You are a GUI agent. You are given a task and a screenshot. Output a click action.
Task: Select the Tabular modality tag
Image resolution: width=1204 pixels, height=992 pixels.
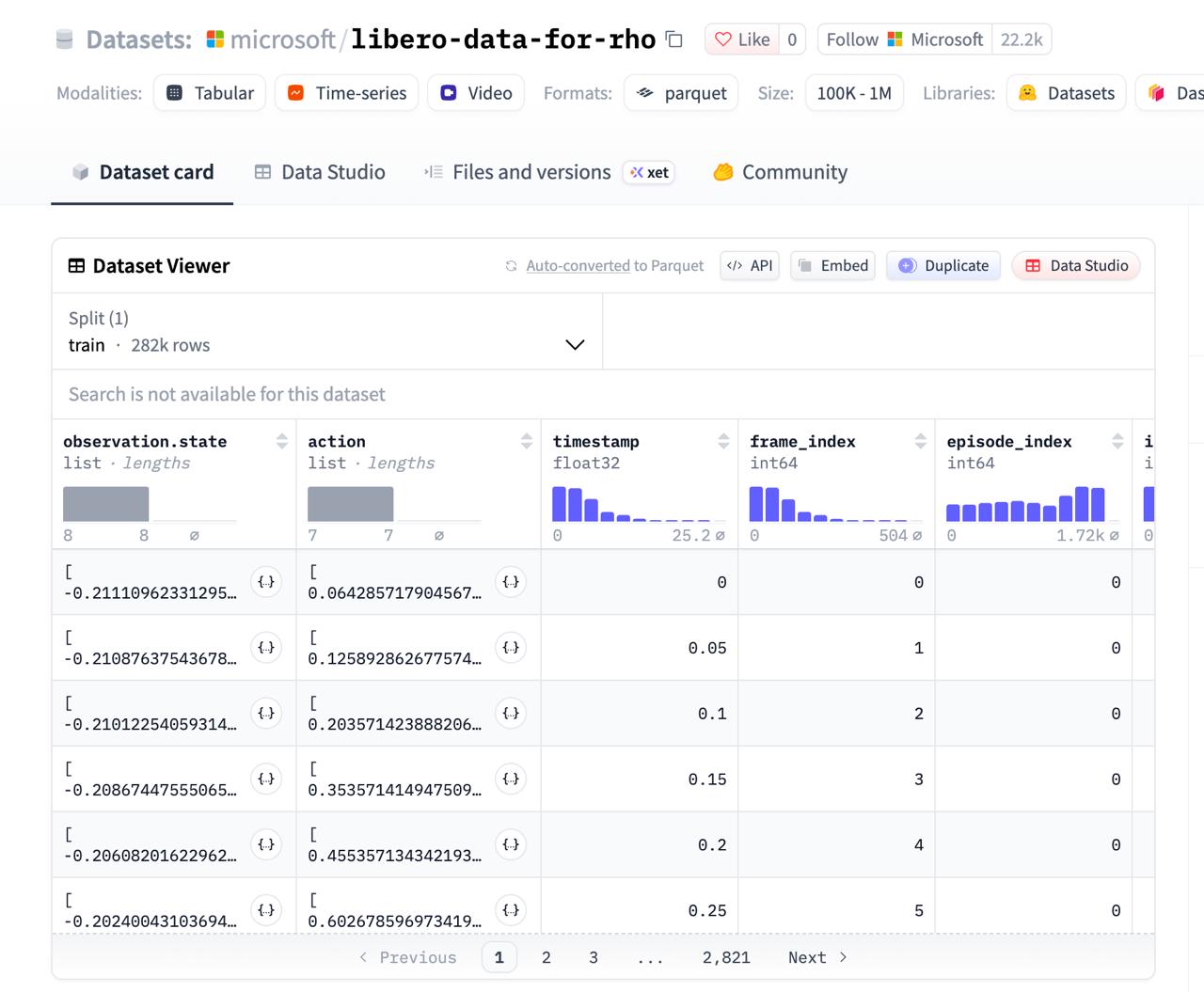pos(210,93)
